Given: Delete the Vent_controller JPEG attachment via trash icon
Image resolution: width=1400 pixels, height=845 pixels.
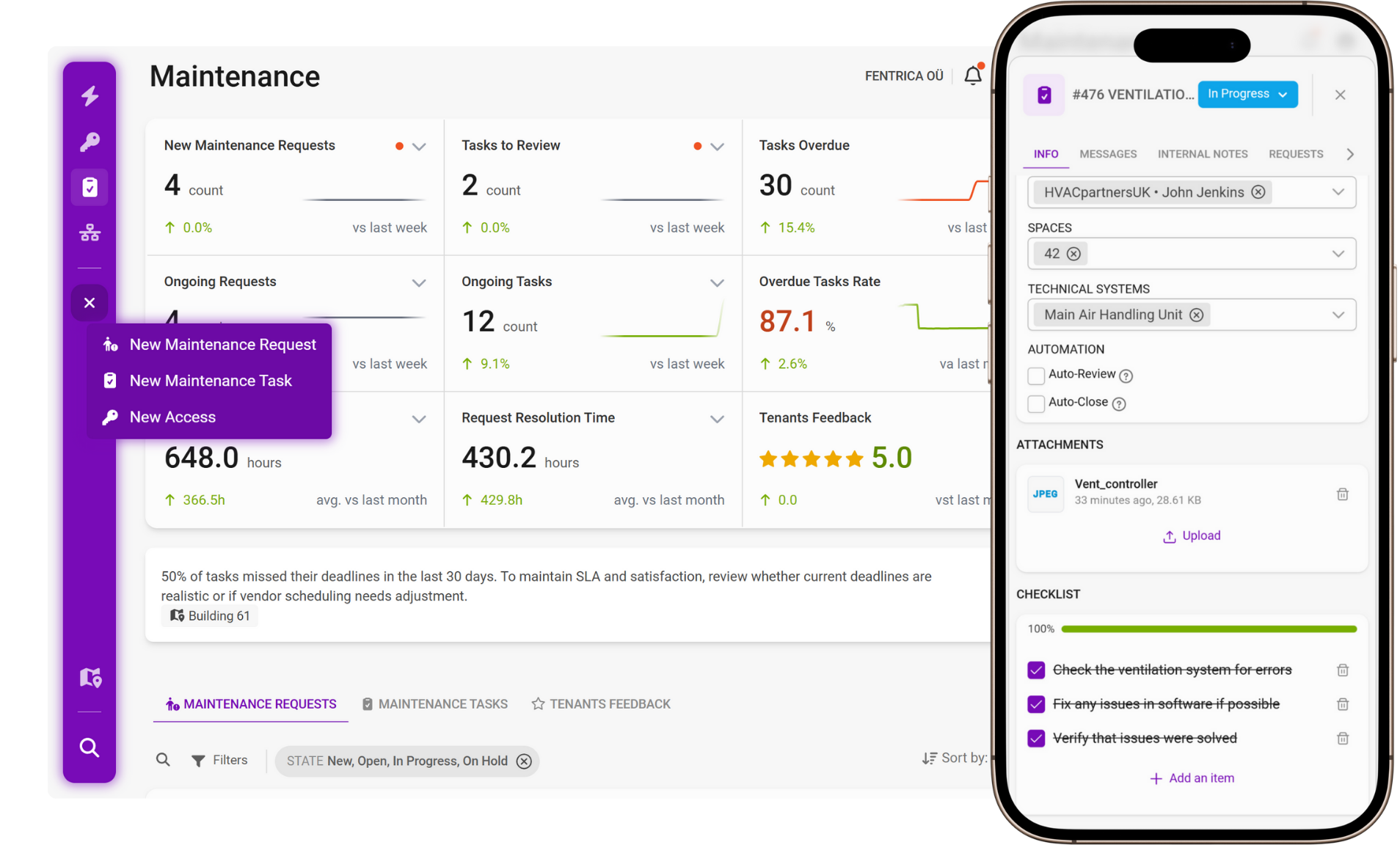Looking at the screenshot, I should pyautogui.click(x=1343, y=494).
